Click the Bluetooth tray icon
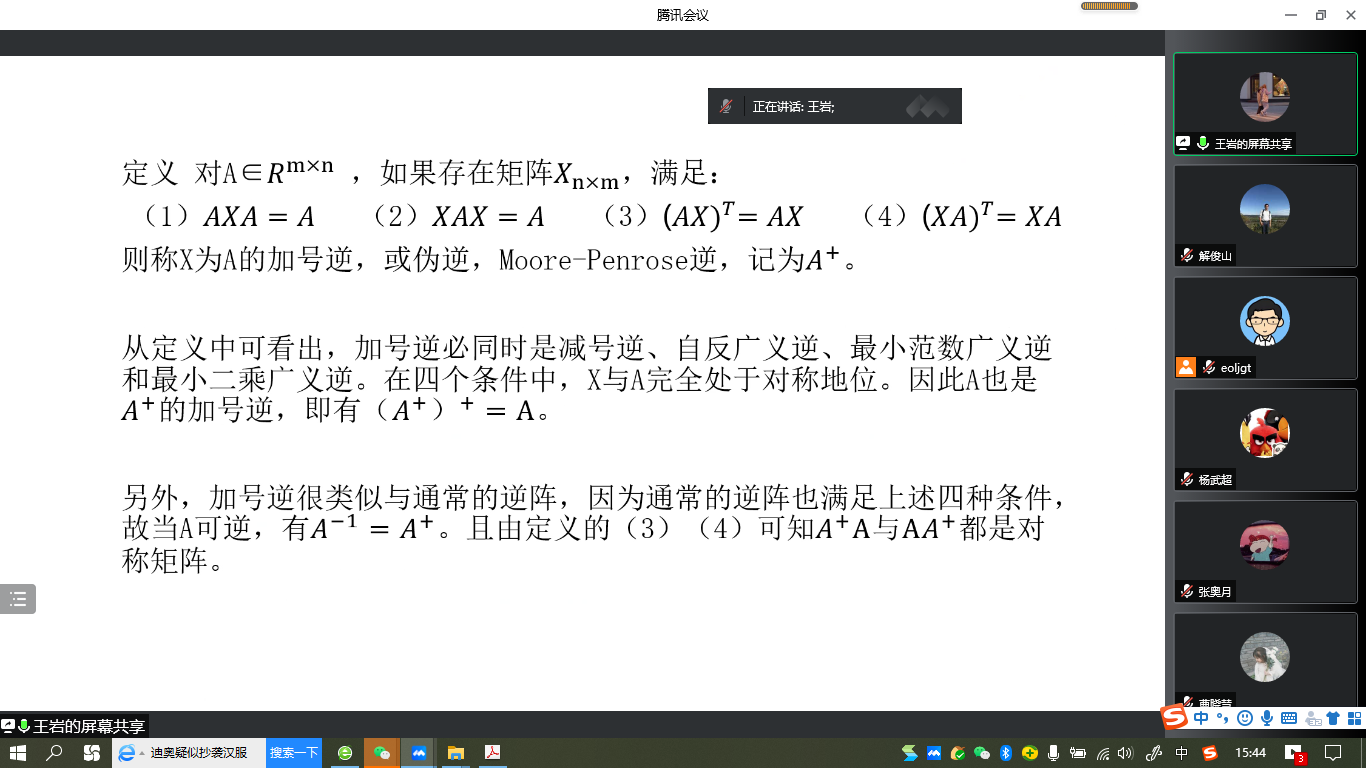 (x=1007, y=753)
